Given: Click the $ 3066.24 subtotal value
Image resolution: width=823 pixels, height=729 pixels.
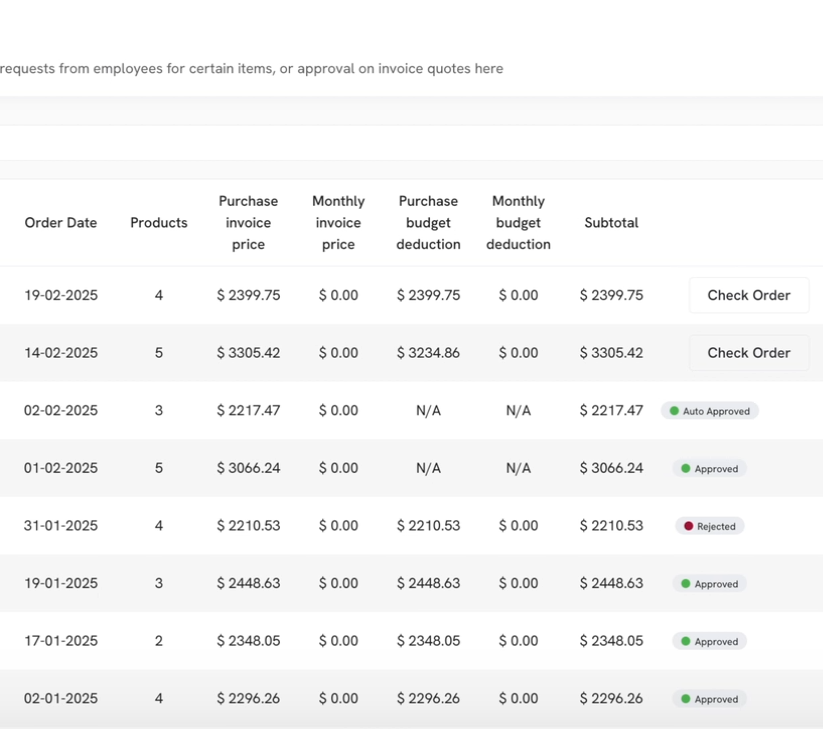Looking at the screenshot, I should 611,468.
